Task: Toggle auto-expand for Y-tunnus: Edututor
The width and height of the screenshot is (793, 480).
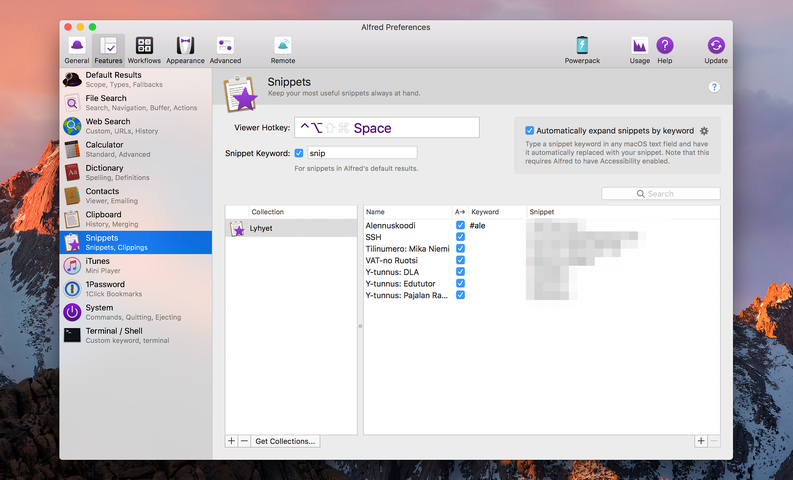Action: tap(460, 283)
